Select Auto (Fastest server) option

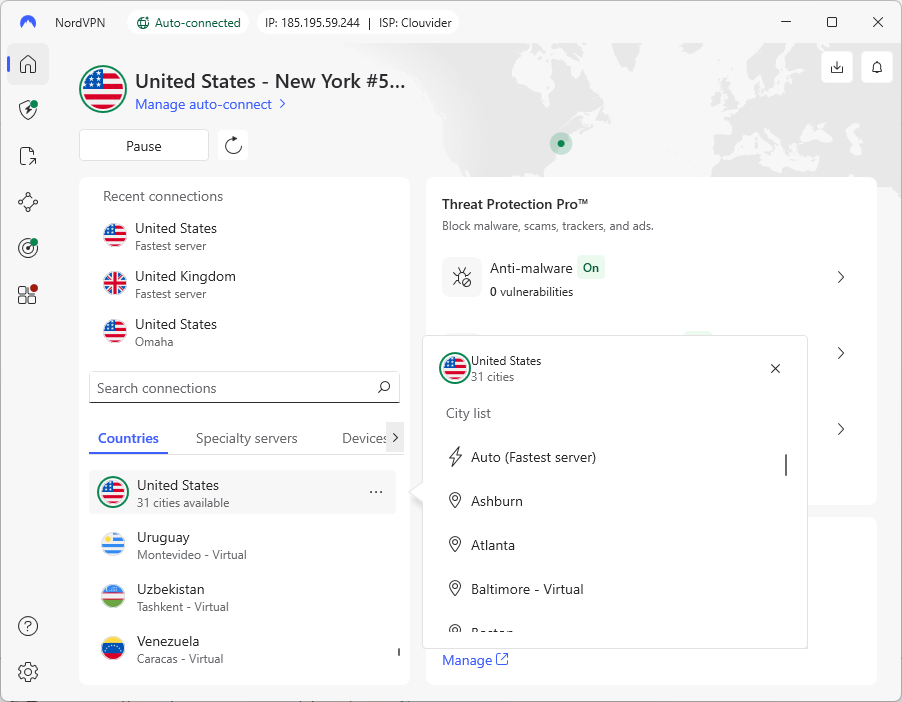[533, 457]
